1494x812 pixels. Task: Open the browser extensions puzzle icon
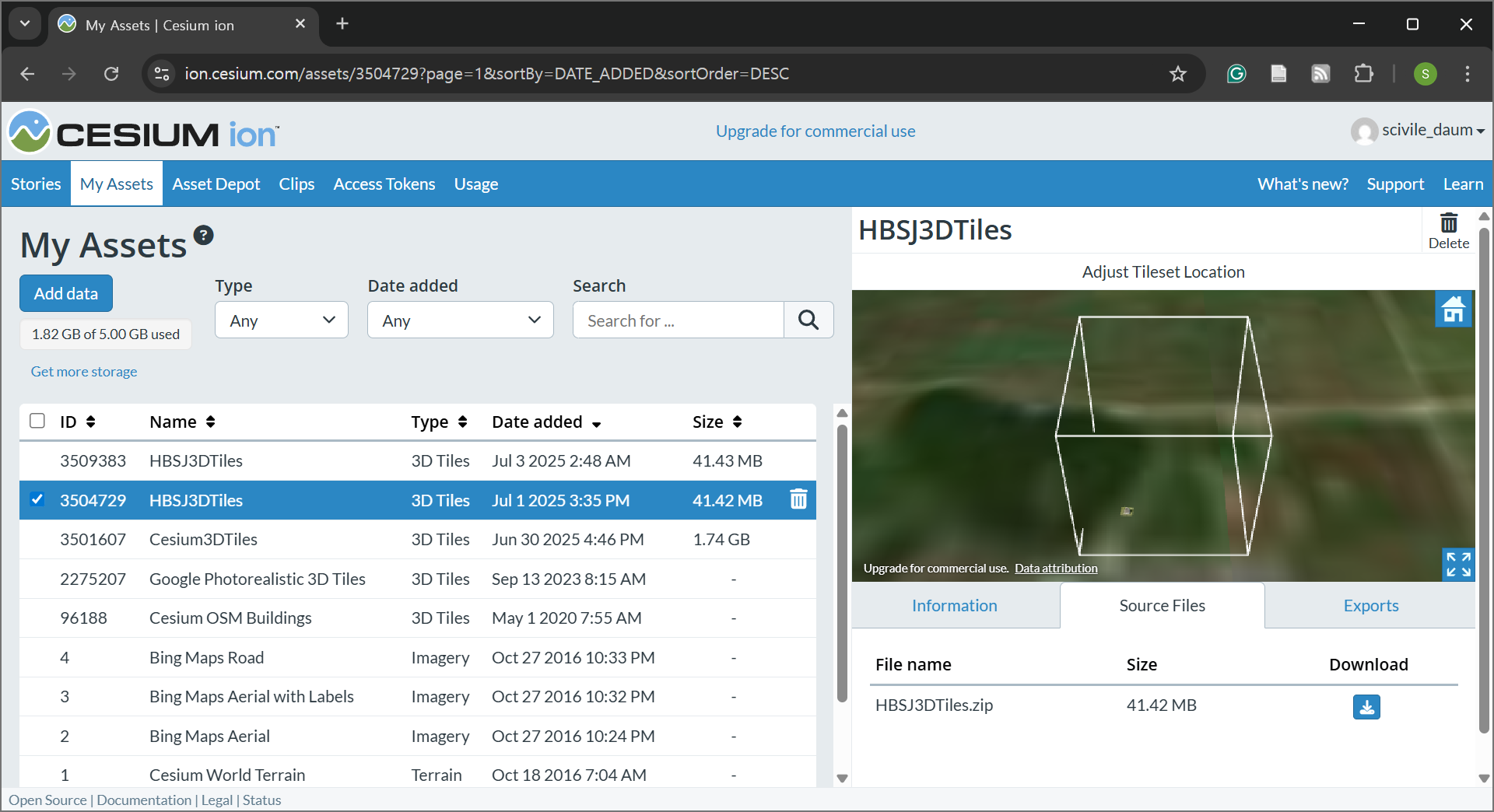pyautogui.click(x=1363, y=74)
